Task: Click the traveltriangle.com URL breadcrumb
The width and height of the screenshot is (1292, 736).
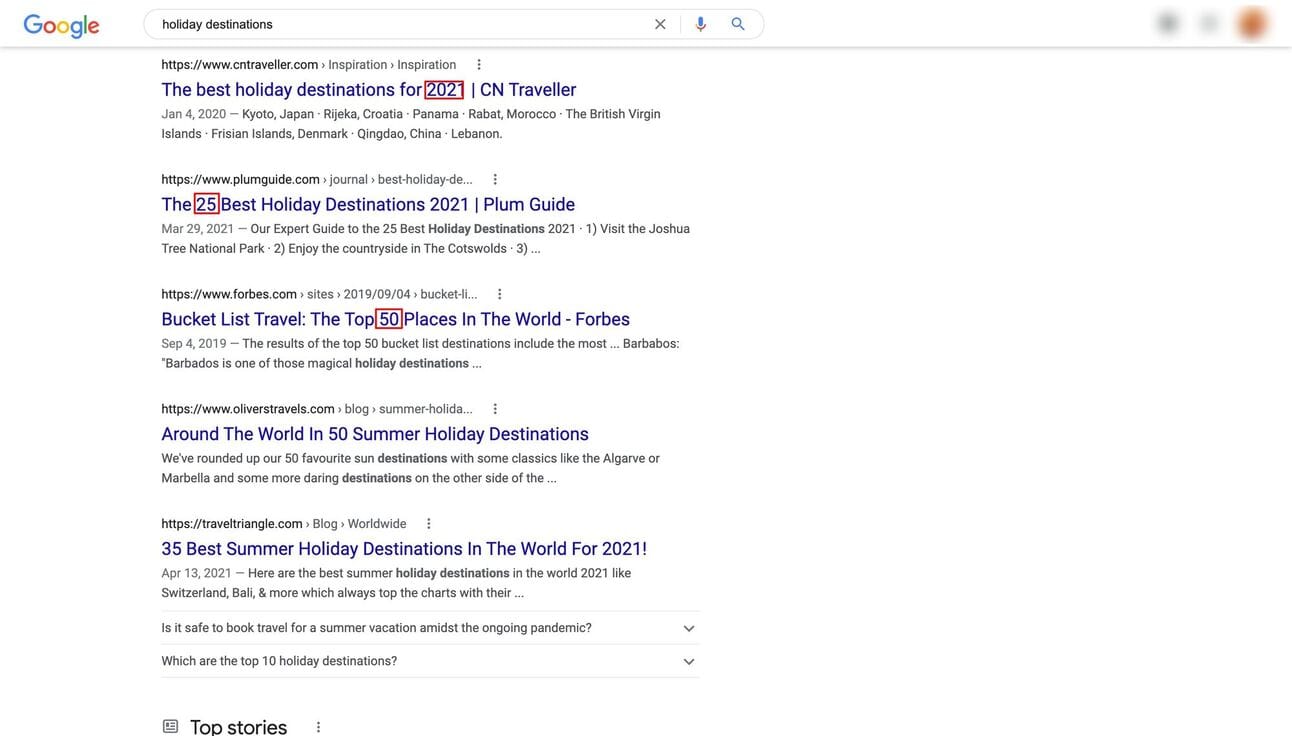Action: pyautogui.click(x=284, y=524)
